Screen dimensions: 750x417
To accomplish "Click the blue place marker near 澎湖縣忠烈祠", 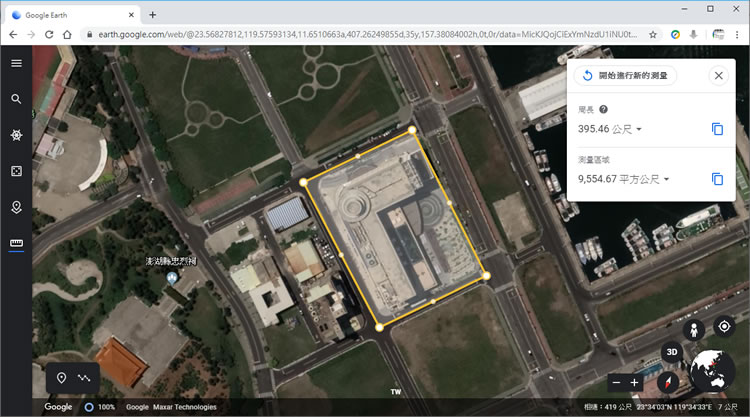I will click(x=172, y=278).
